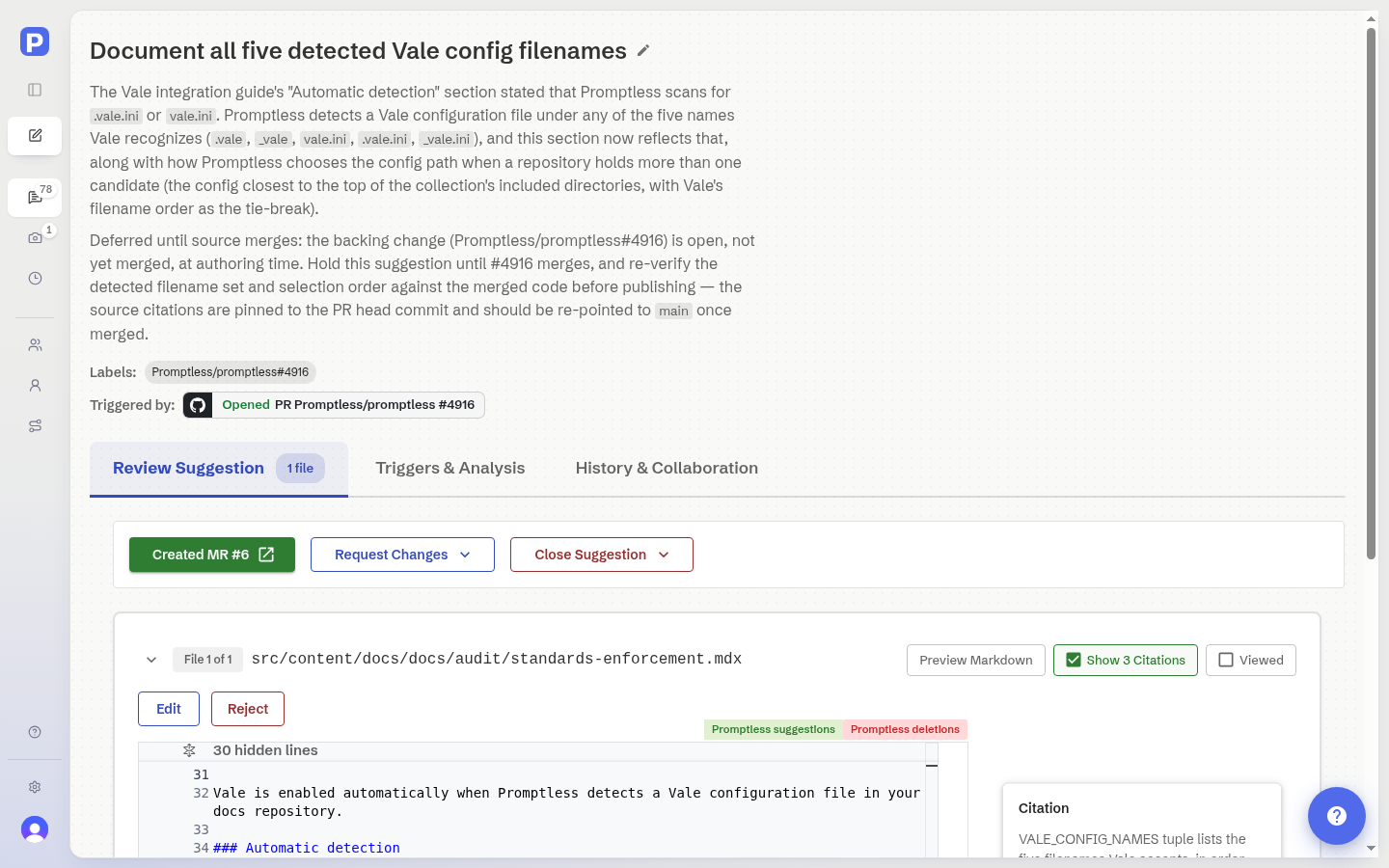Open the integrations sliders sidebar icon
Image resolution: width=1389 pixels, height=868 pixels.
(x=35, y=425)
